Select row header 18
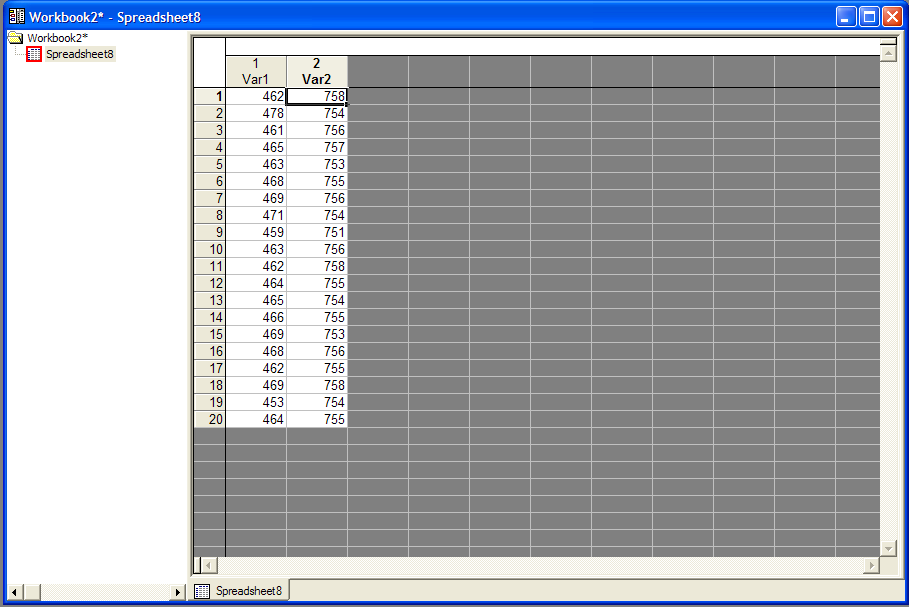Viewport: 909px width, 607px height. click(x=209, y=386)
